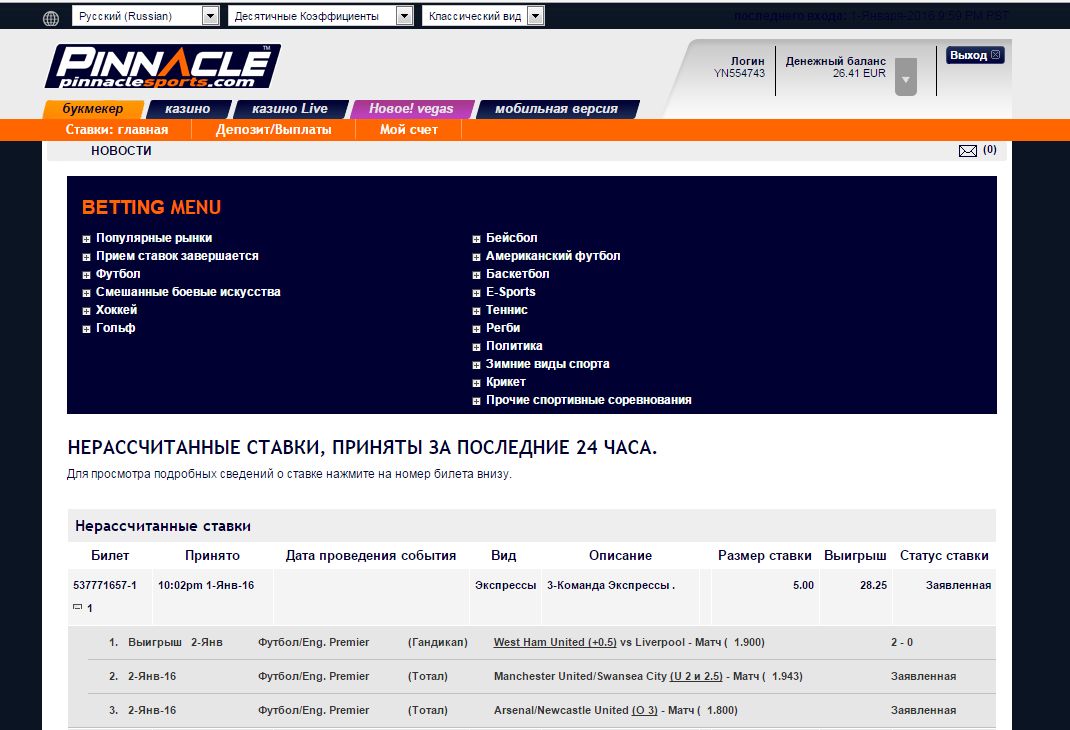Switch to the казино tab
The image size is (1070, 730).
tap(188, 109)
